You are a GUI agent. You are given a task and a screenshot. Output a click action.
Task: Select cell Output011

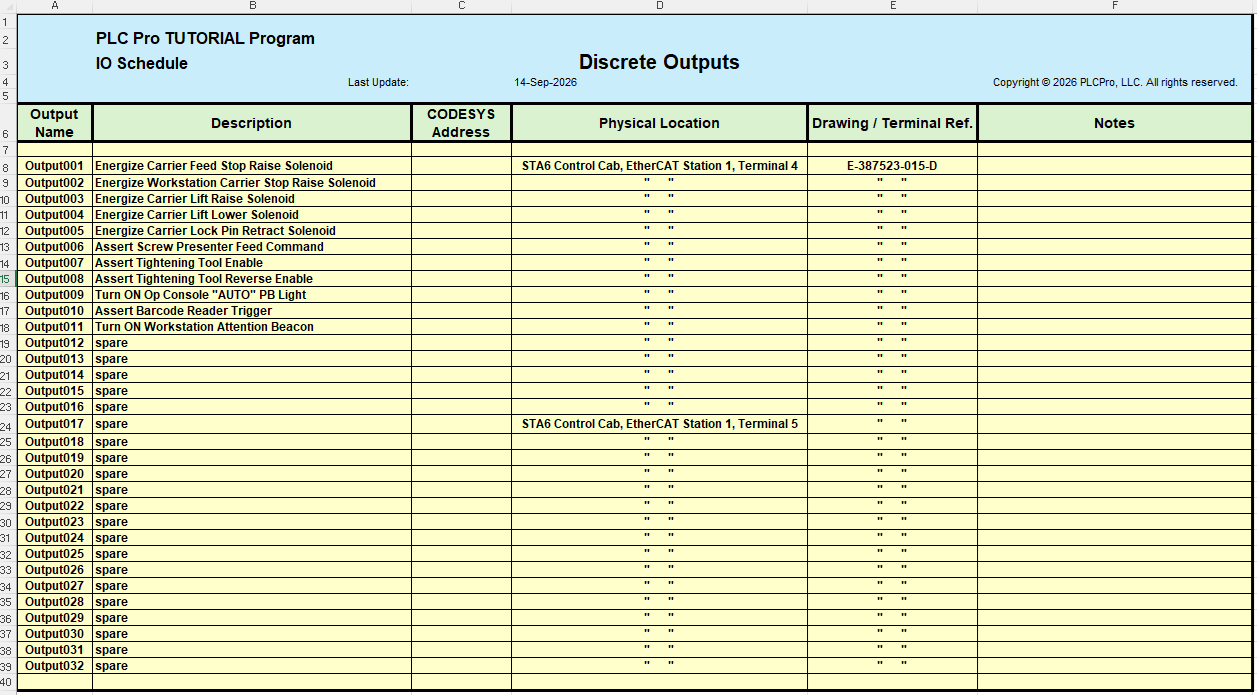54,327
